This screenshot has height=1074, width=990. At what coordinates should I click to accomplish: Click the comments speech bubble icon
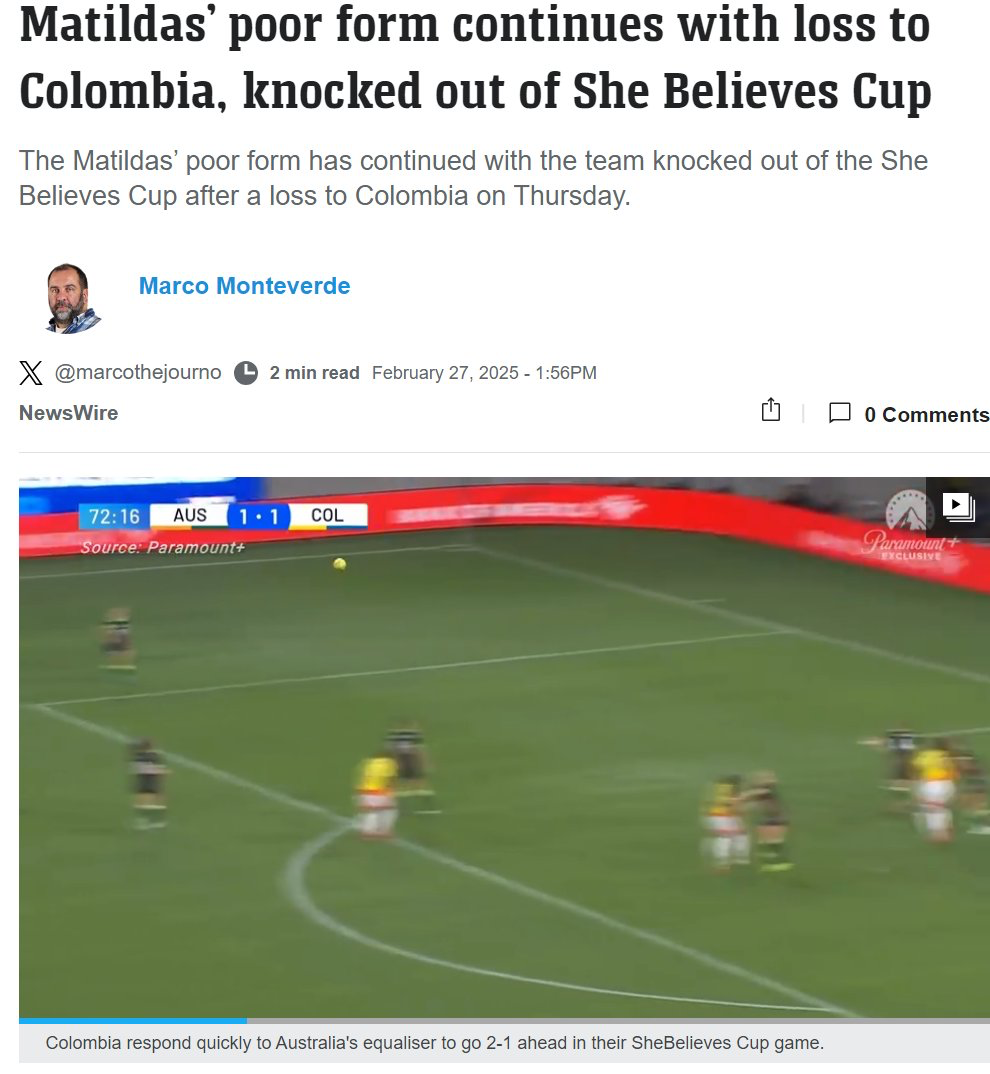tap(839, 413)
